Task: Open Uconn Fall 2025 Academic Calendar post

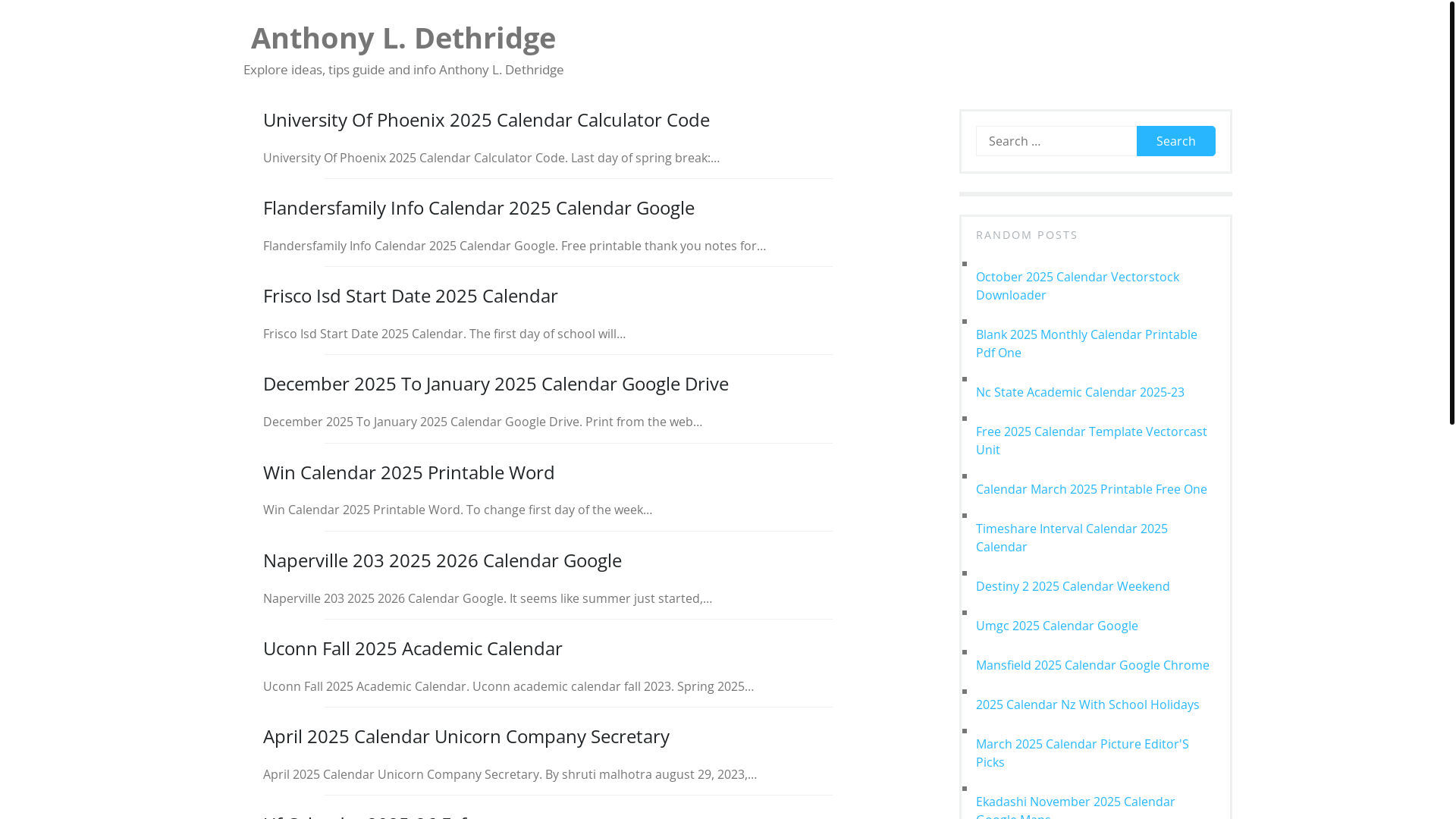Action: pos(413,648)
